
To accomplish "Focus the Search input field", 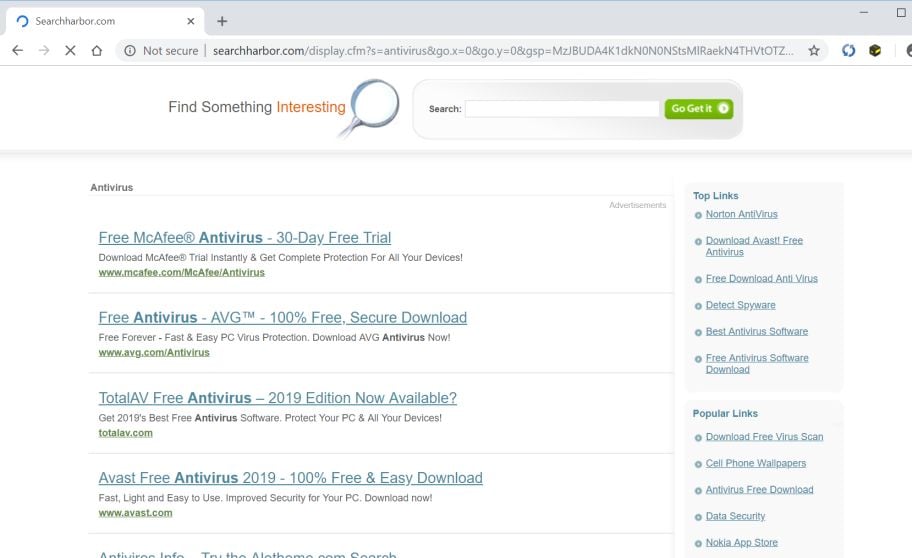I will point(562,109).
